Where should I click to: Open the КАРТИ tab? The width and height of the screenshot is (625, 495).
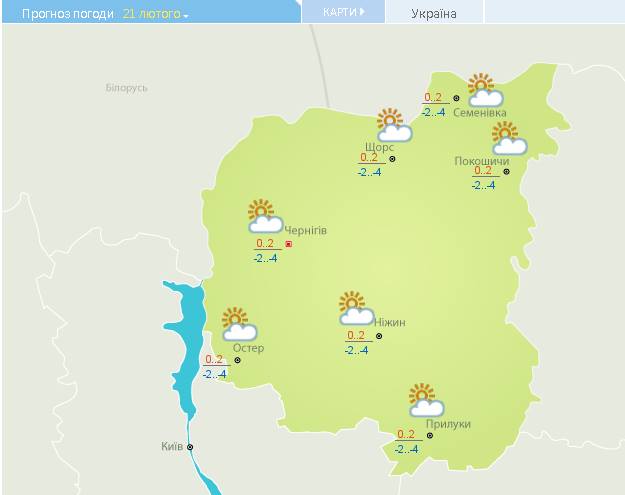(343, 12)
